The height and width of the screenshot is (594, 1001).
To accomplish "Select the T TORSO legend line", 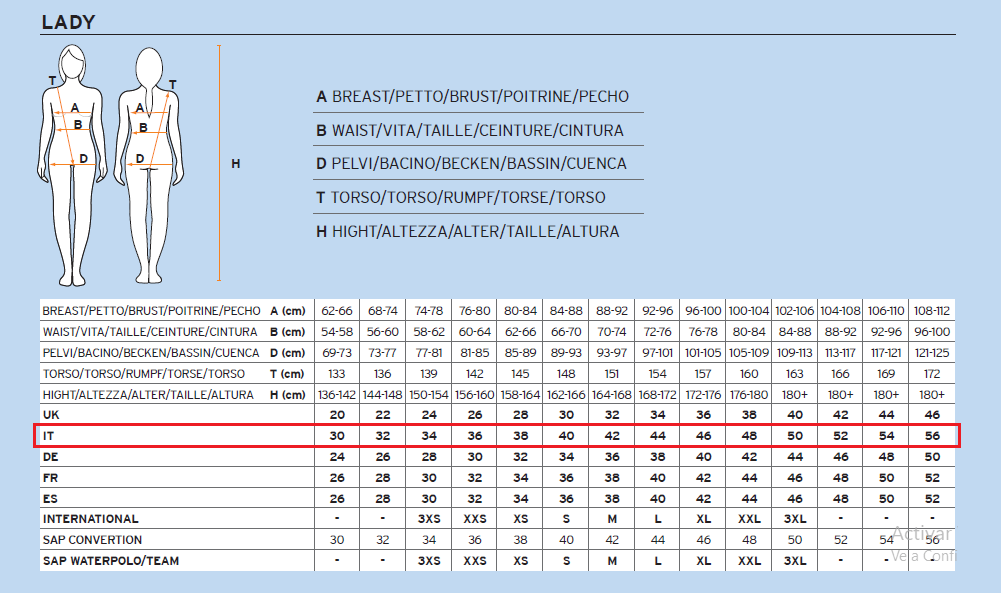I will 460,197.
